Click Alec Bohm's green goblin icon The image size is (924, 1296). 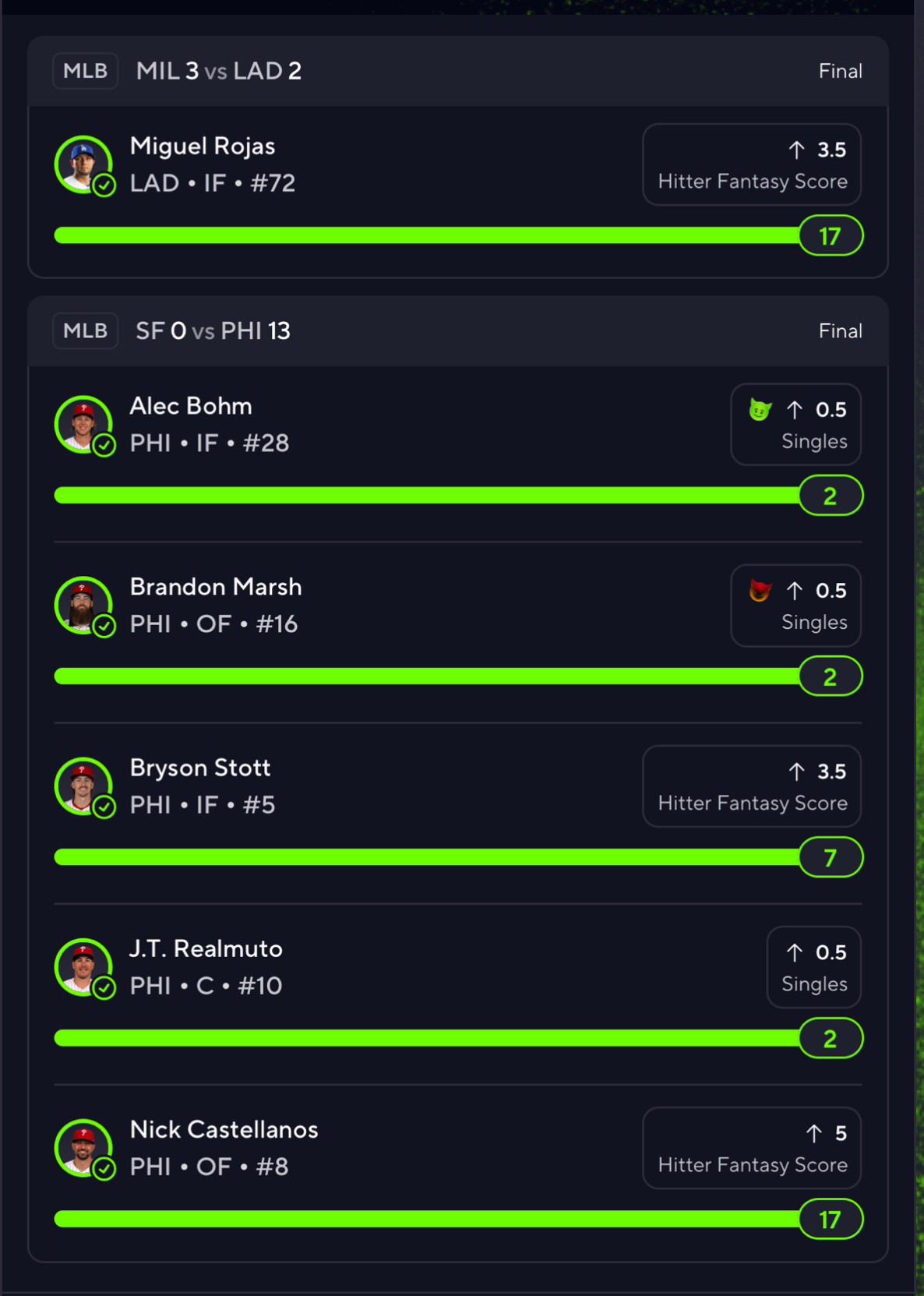tap(760, 409)
